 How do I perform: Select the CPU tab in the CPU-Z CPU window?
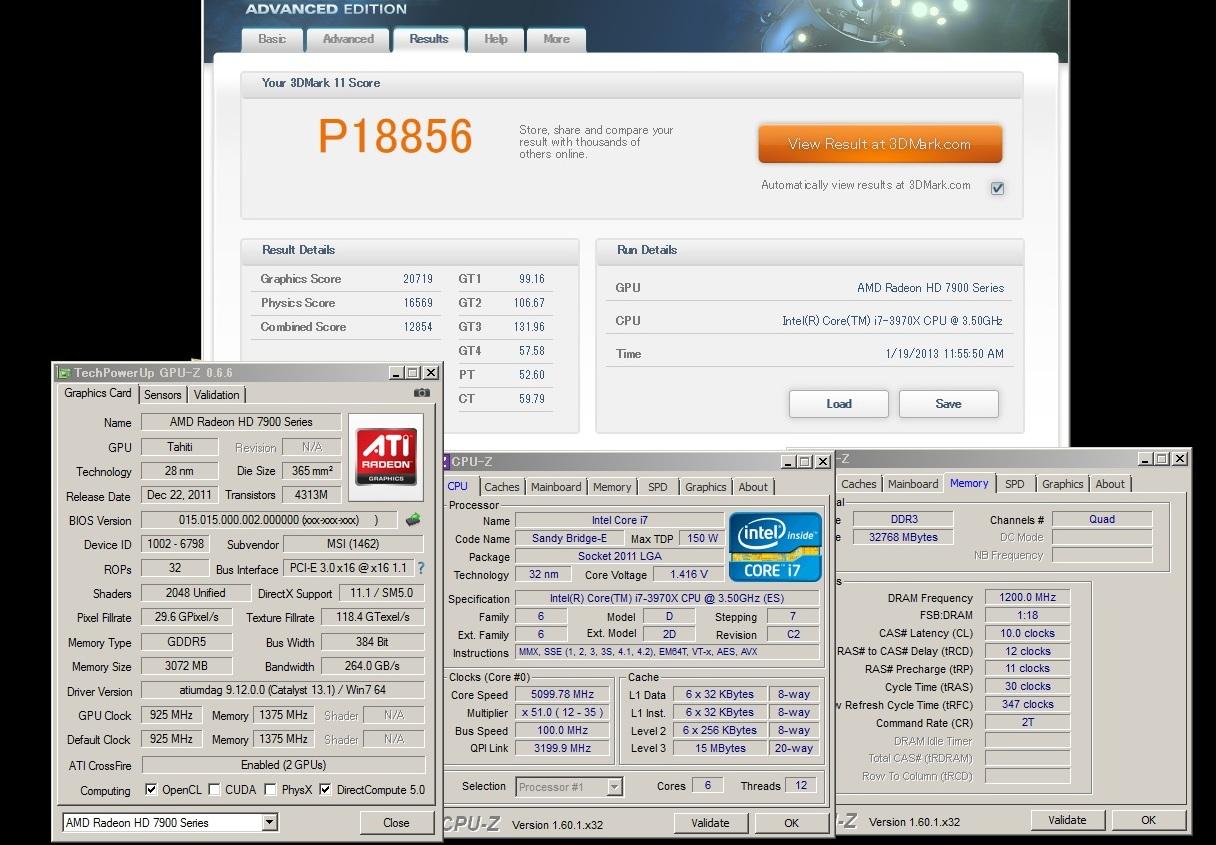457,486
